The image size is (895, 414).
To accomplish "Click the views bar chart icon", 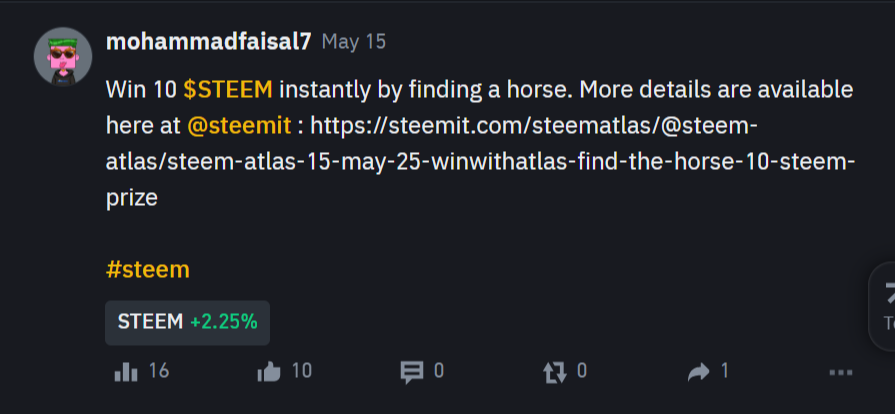I will tap(126, 372).
